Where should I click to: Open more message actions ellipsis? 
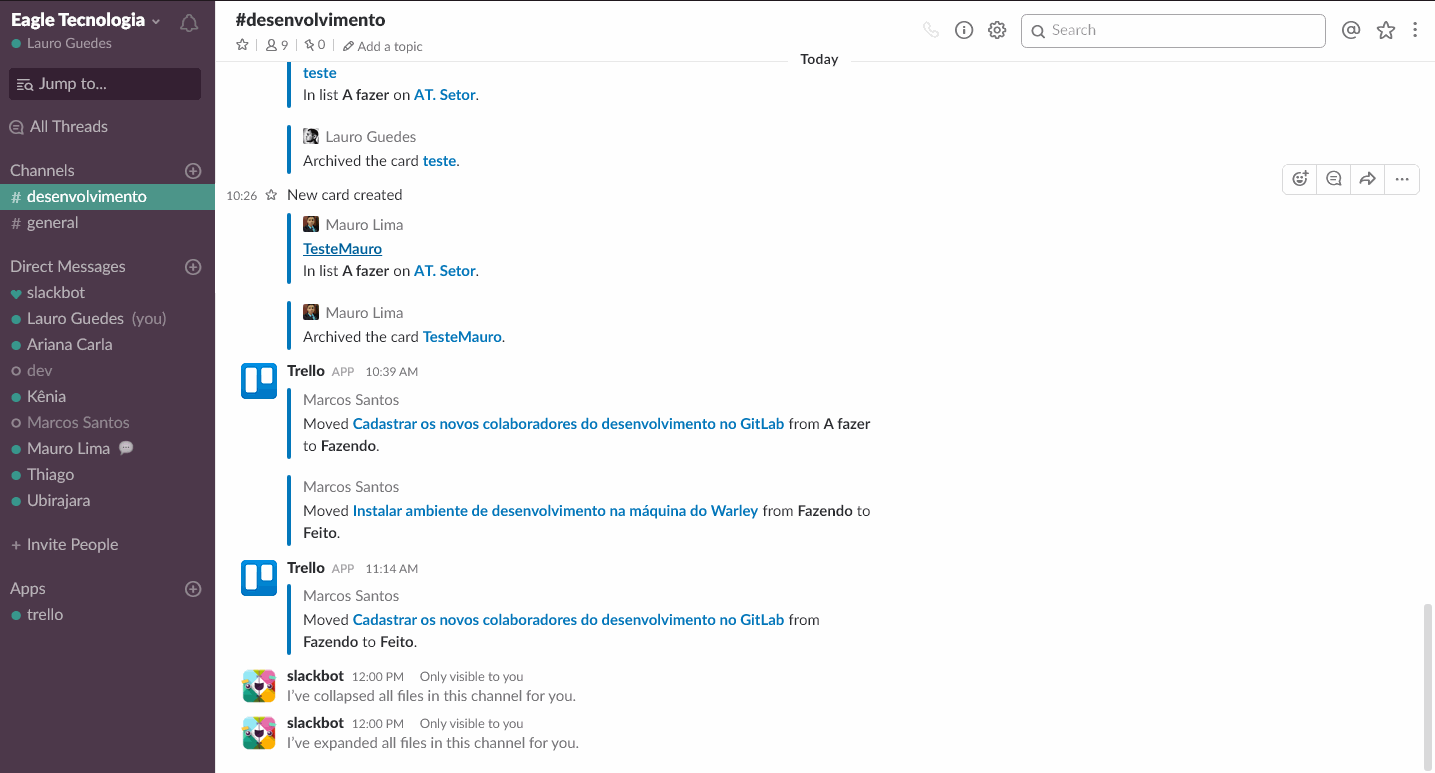tap(1402, 179)
